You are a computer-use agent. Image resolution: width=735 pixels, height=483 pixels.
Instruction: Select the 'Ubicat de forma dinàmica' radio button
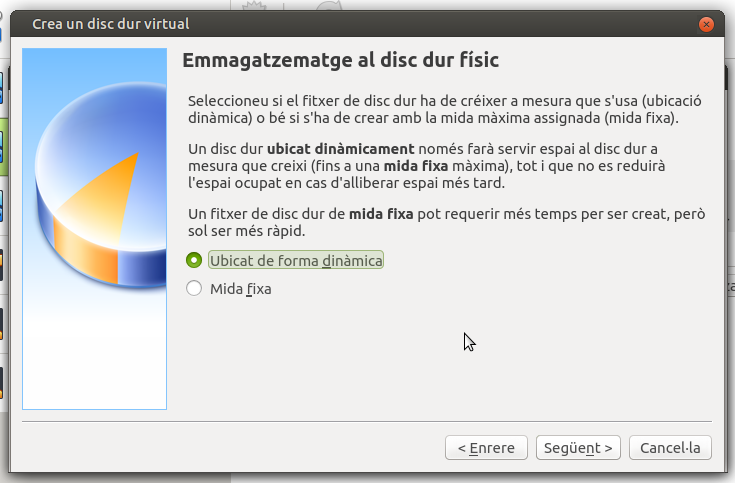[194, 260]
